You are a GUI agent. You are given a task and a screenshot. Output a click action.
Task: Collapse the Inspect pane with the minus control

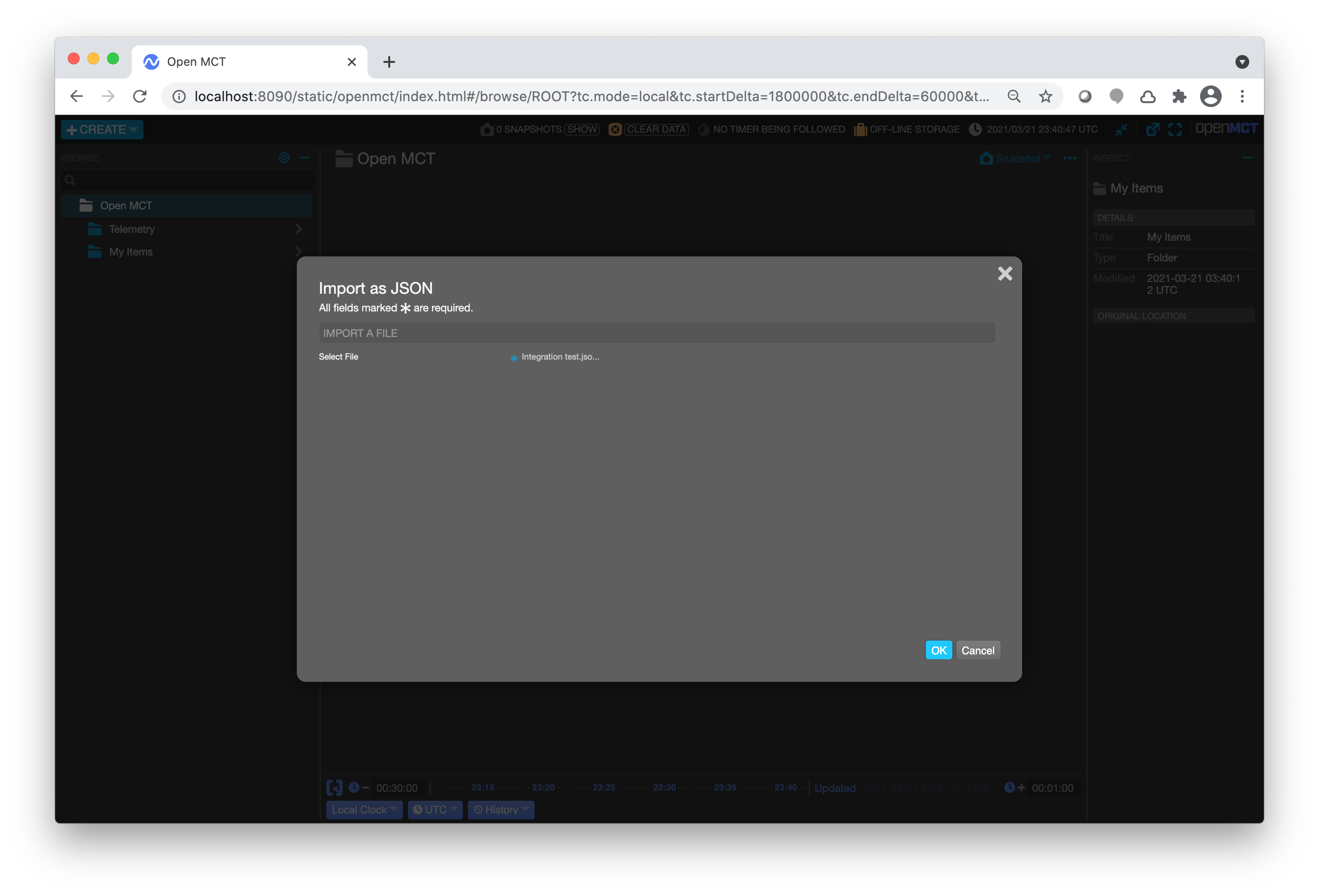[x=1249, y=158]
